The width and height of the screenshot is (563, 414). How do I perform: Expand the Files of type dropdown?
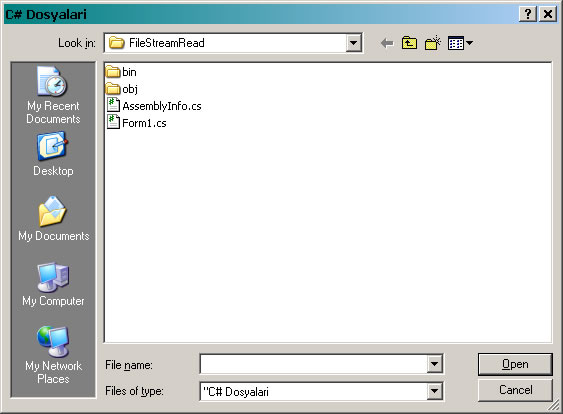click(434, 391)
